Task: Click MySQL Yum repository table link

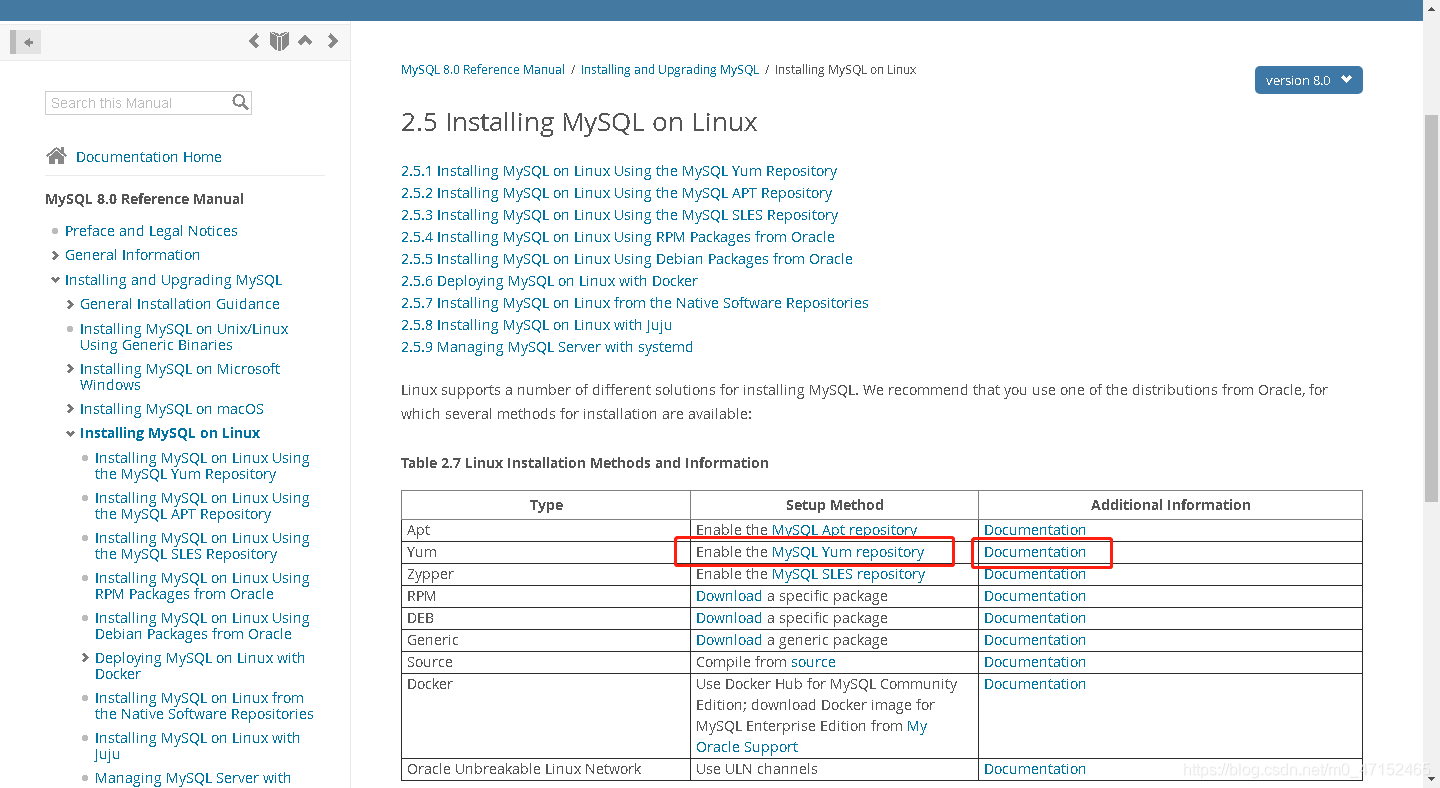Action: click(848, 552)
